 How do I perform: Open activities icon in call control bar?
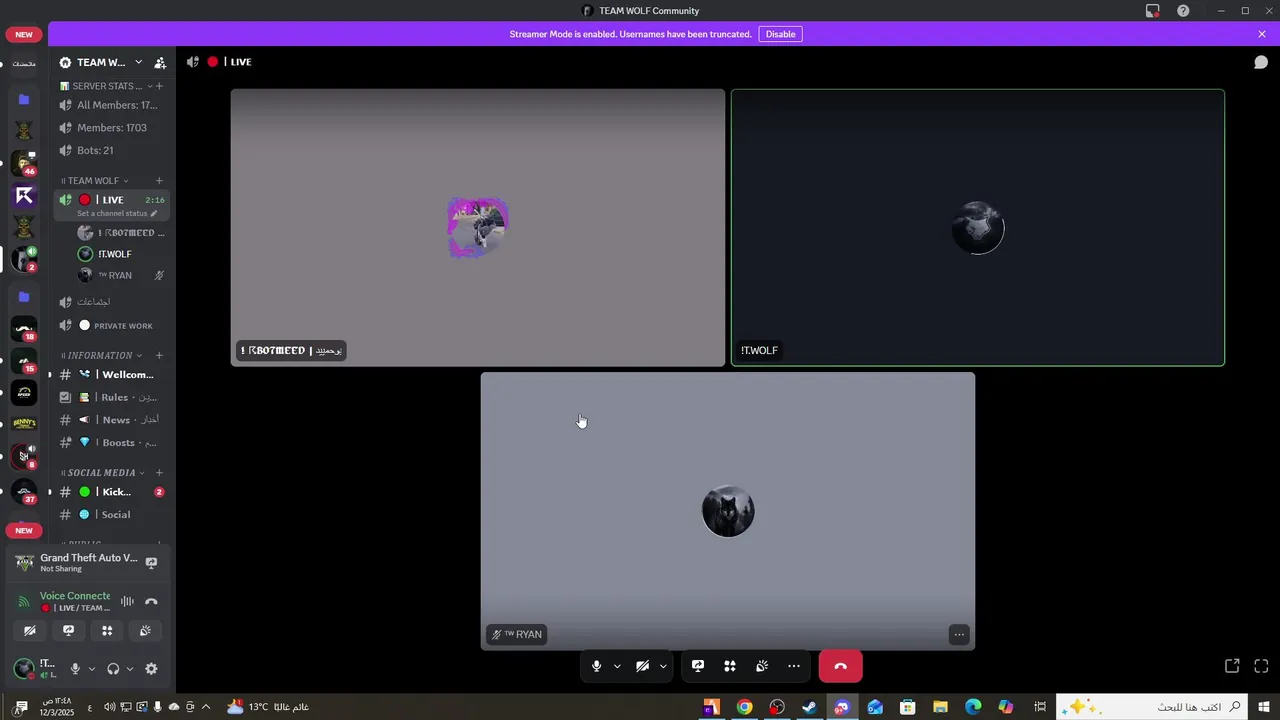tap(730, 666)
